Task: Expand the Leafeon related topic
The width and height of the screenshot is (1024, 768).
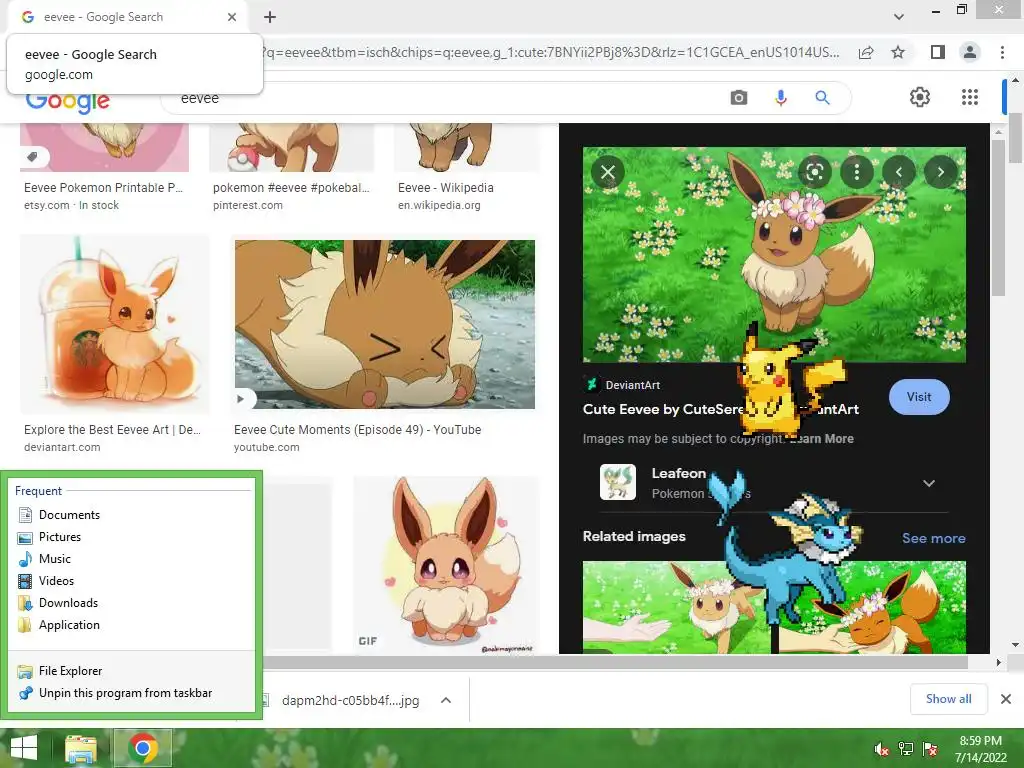Action: point(929,483)
